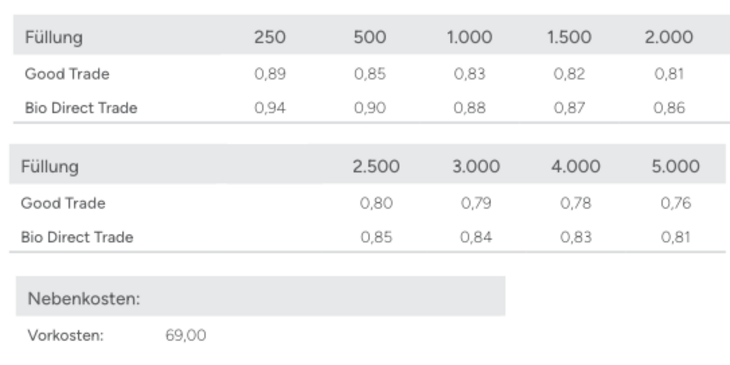Select the 2.500 quantity column header
730x365 pixels.
click(x=376, y=166)
